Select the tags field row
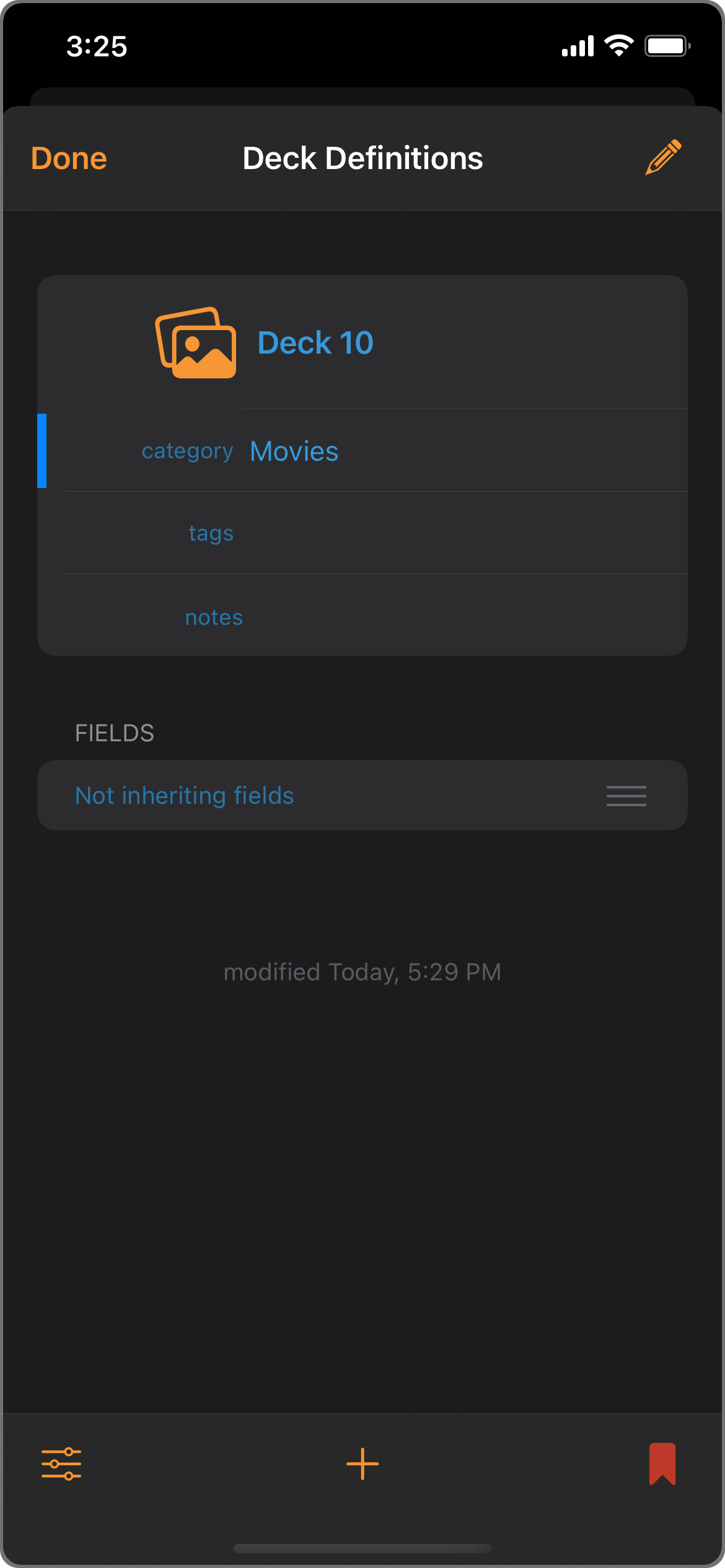The height and width of the screenshot is (1568, 725). [x=376, y=533]
